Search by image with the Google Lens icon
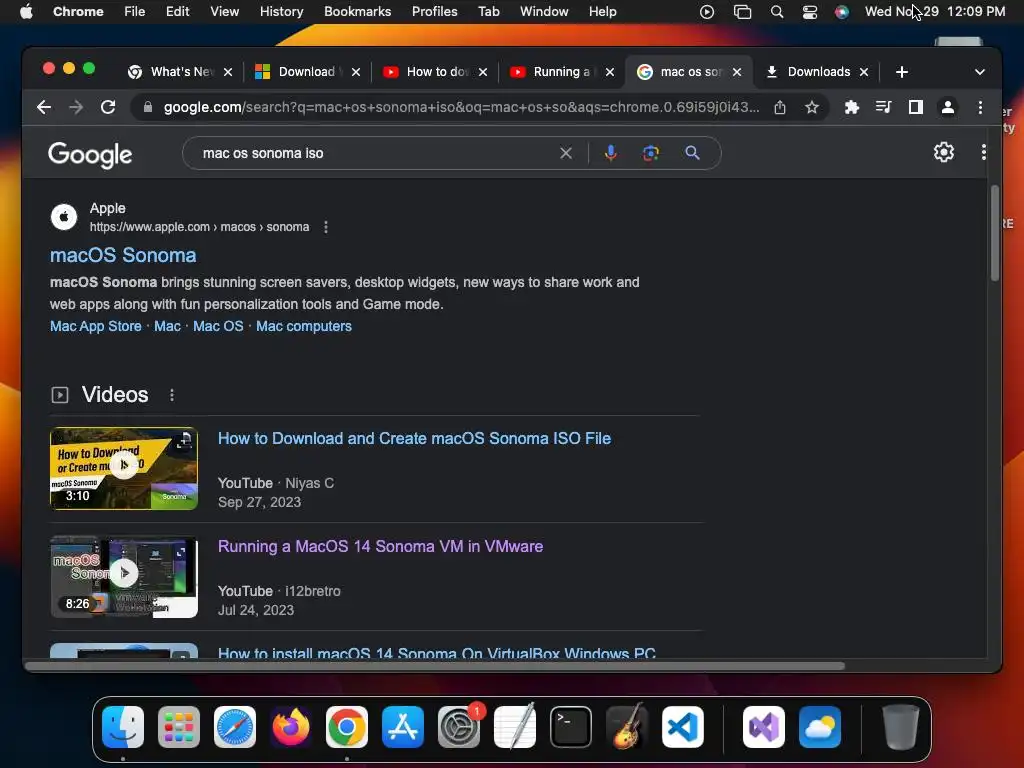Screen dimensions: 1024x768 click(650, 153)
